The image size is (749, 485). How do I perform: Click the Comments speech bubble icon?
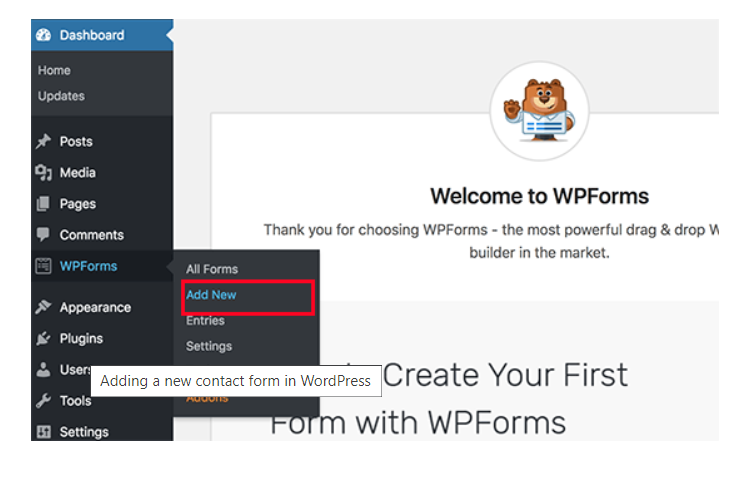(x=43, y=235)
